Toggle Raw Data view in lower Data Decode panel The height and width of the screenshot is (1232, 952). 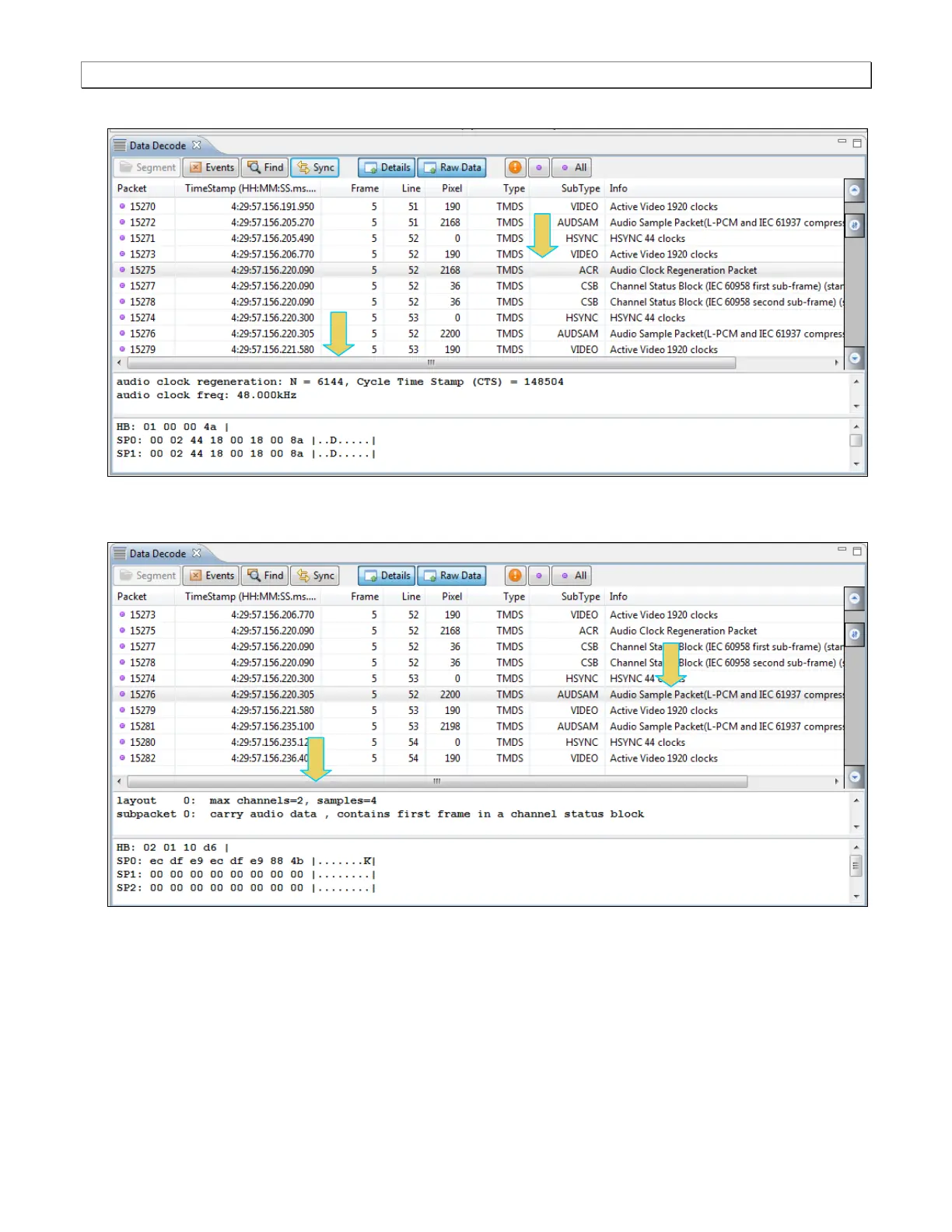tap(452, 576)
